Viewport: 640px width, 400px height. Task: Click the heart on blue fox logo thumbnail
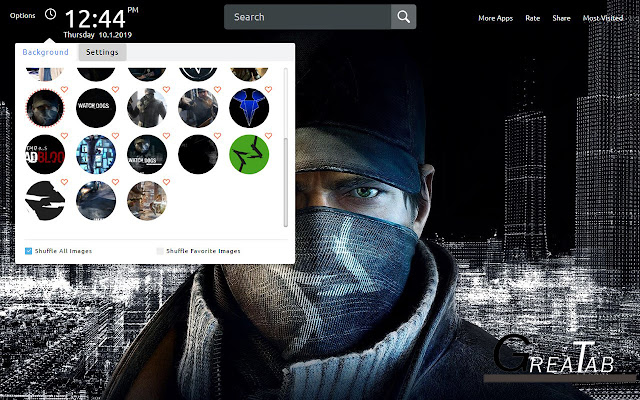[268, 89]
